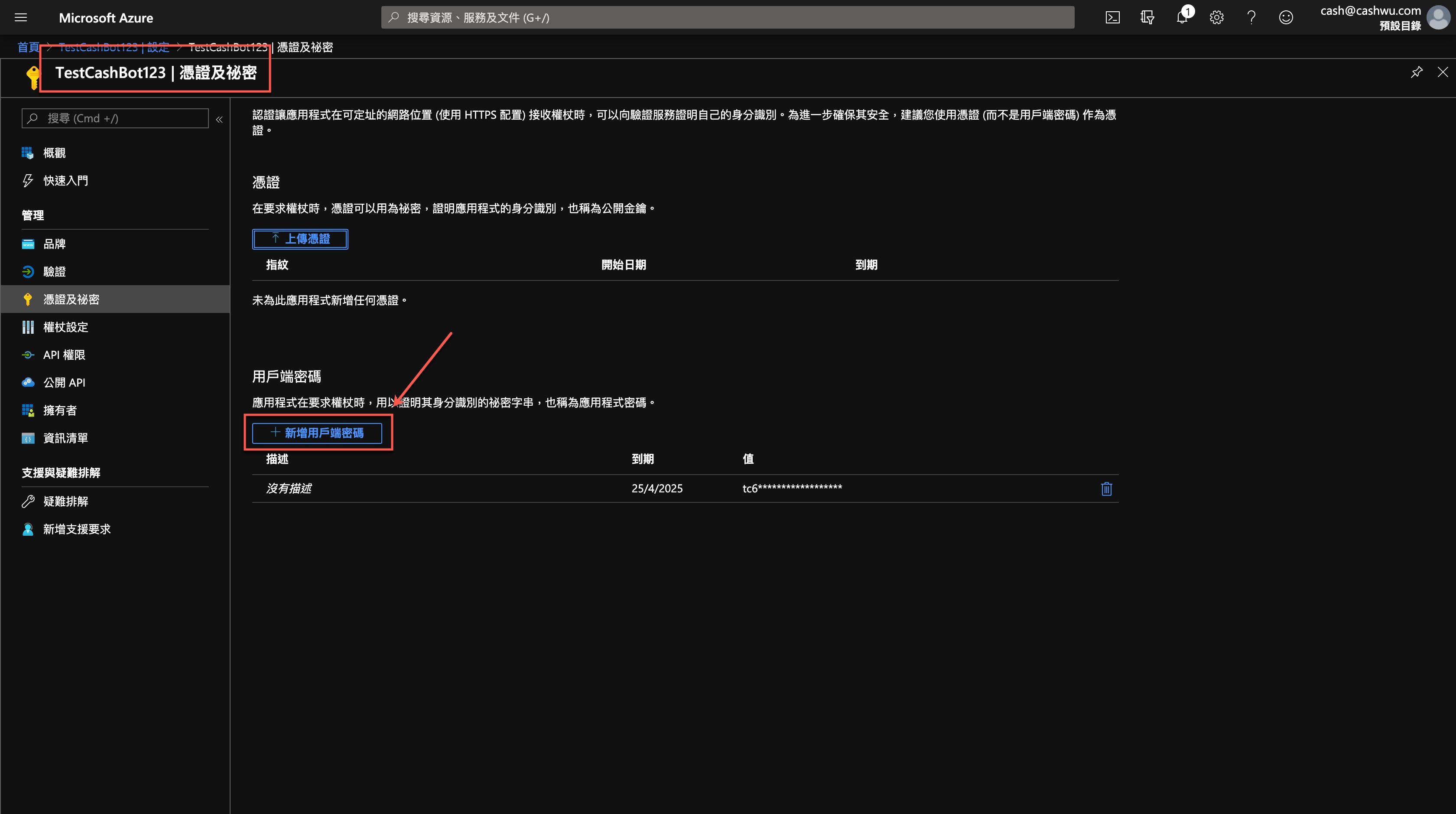Open the API 權限 menu item
1456x814 pixels.
tap(64, 355)
